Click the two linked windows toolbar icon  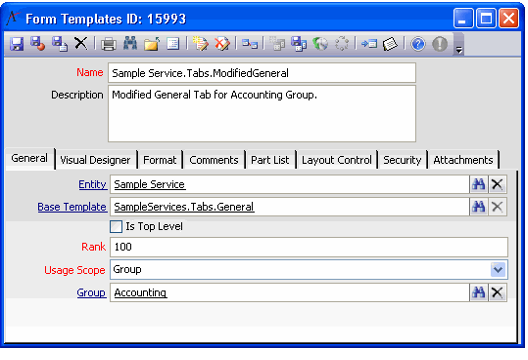pyautogui.click(x=250, y=44)
